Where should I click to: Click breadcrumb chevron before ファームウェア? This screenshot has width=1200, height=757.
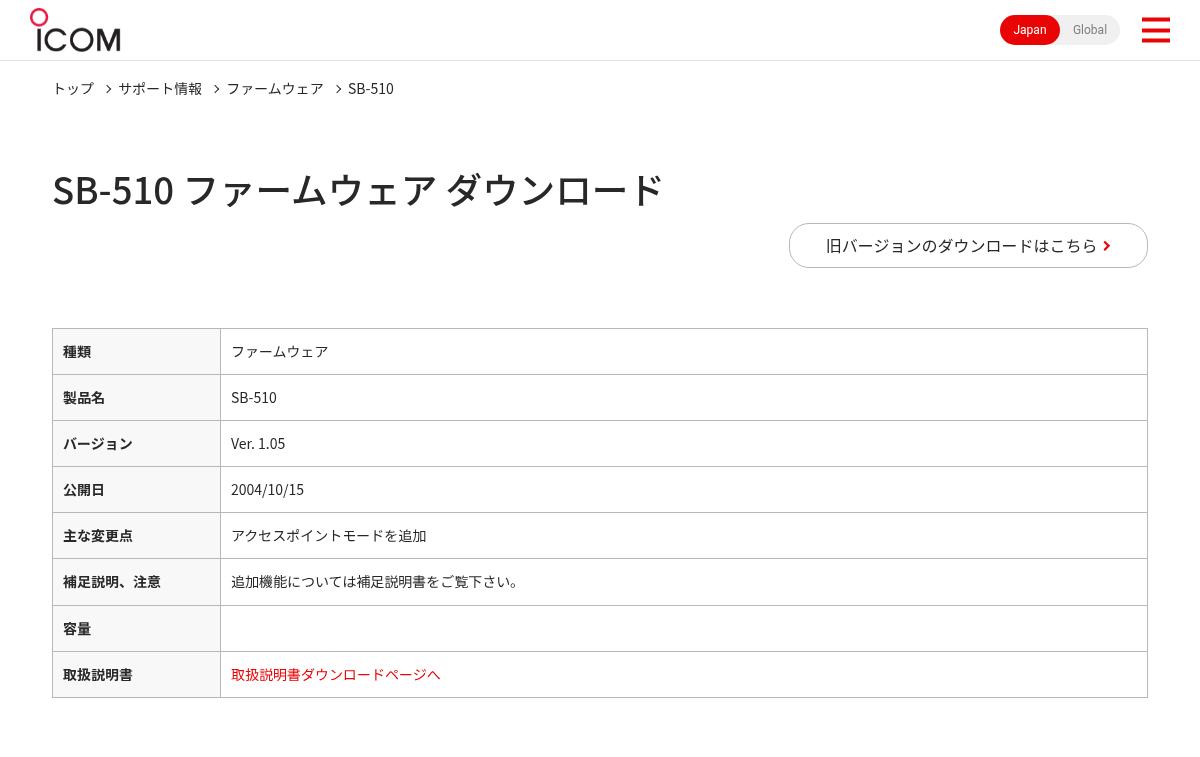pos(216,89)
